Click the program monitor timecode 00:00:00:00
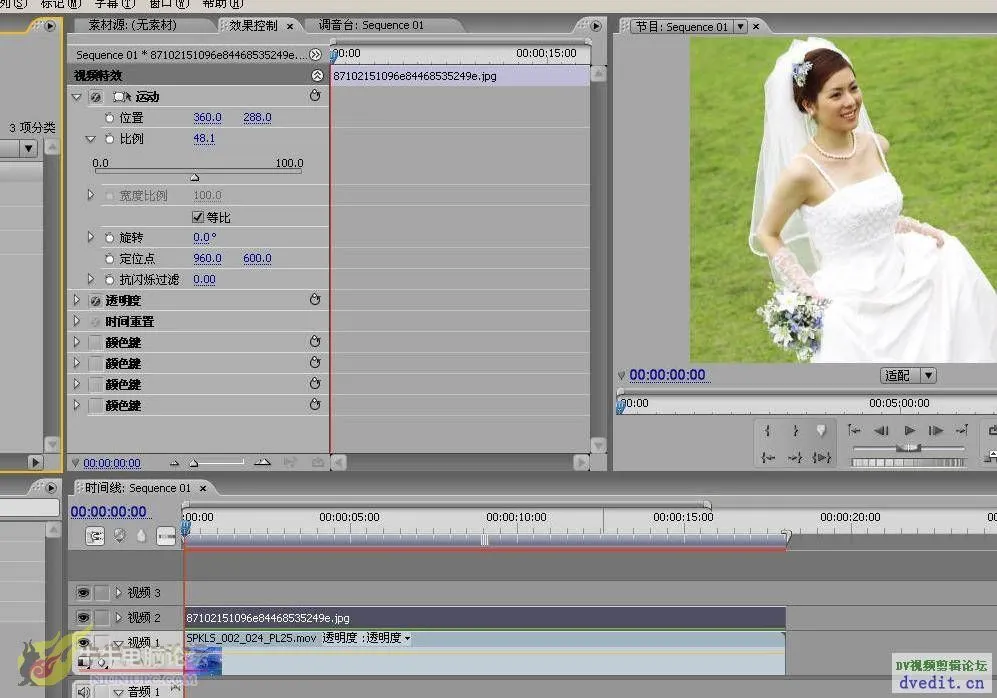 pos(667,375)
